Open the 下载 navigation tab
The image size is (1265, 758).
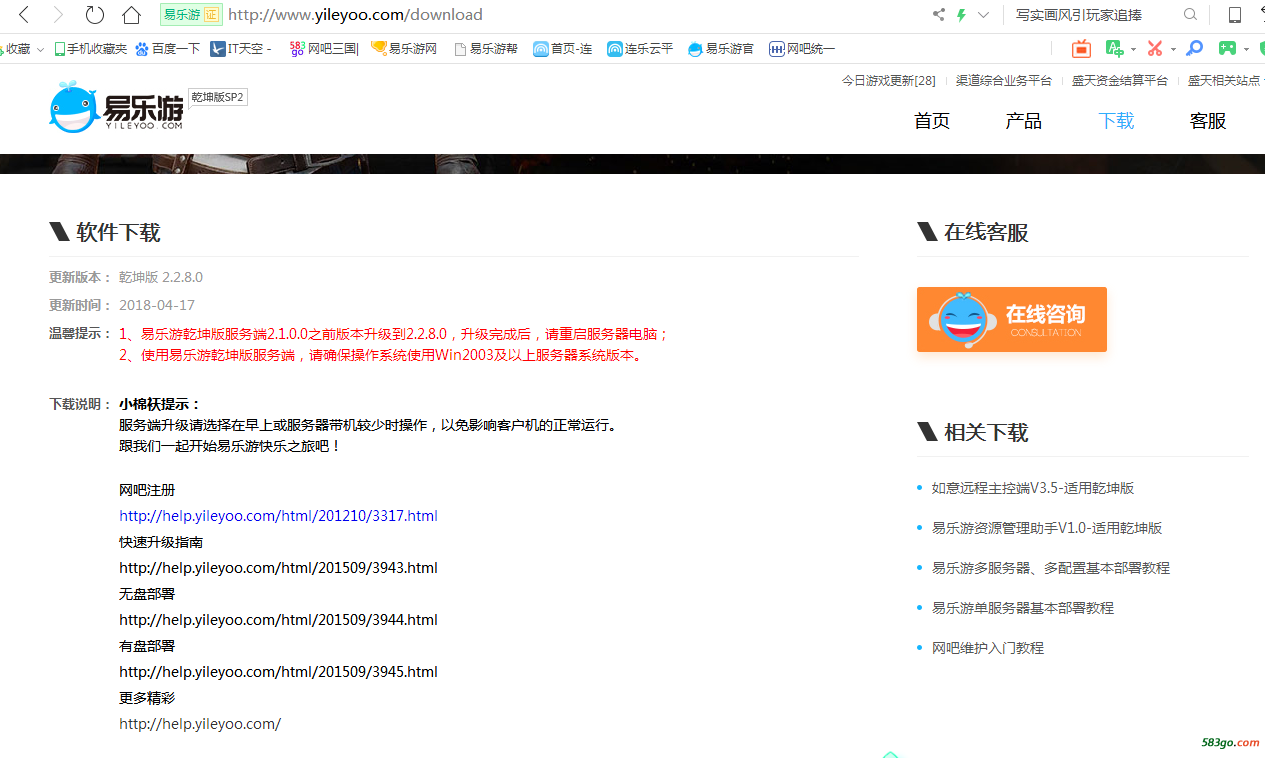pyautogui.click(x=1116, y=121)
